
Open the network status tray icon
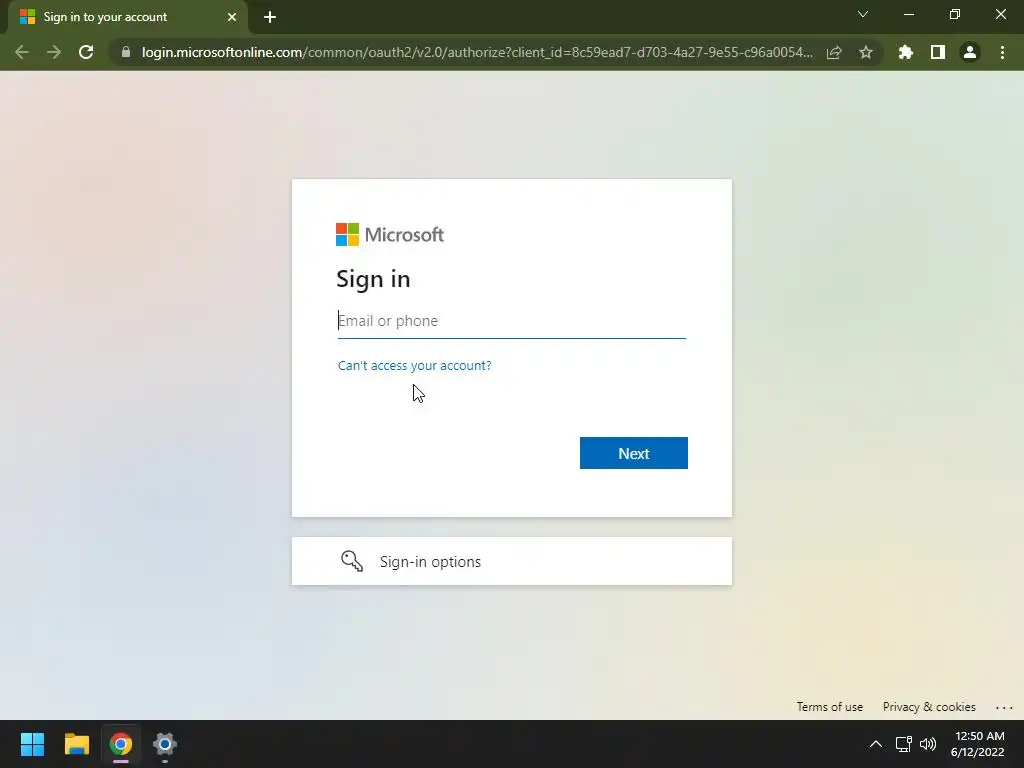tap(904, 744)
